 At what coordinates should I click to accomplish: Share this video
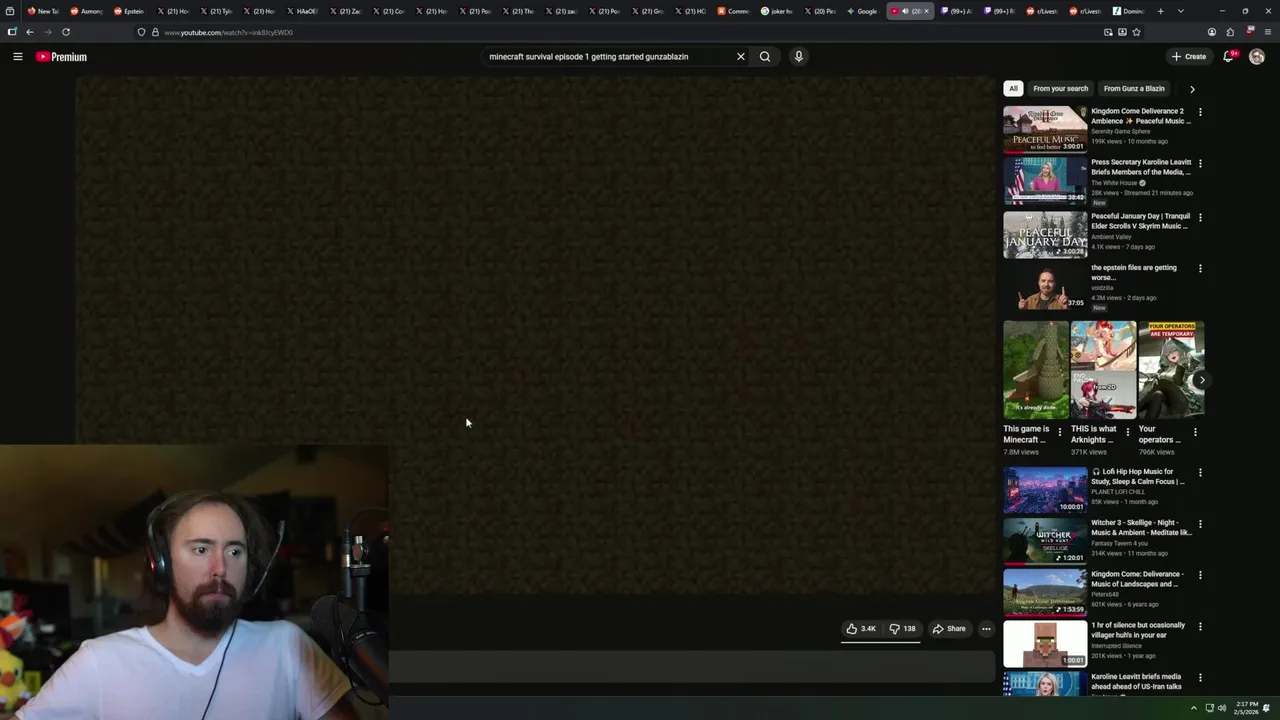point(949,629)
